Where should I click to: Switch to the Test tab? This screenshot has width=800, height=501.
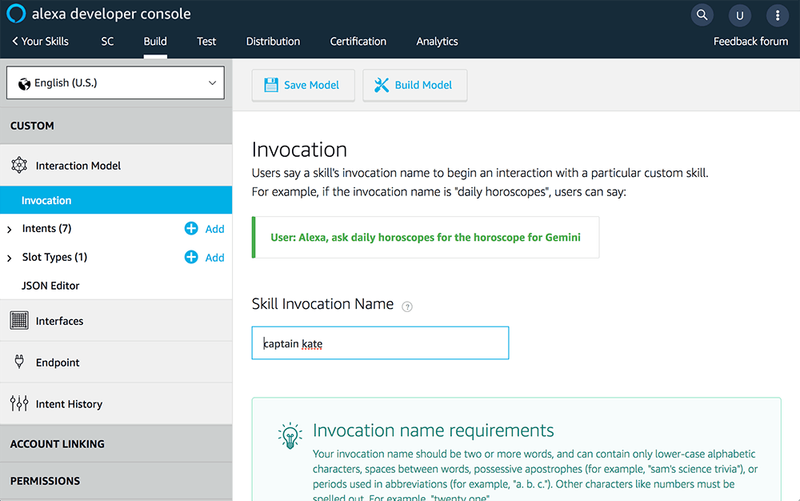click(206, 41)
